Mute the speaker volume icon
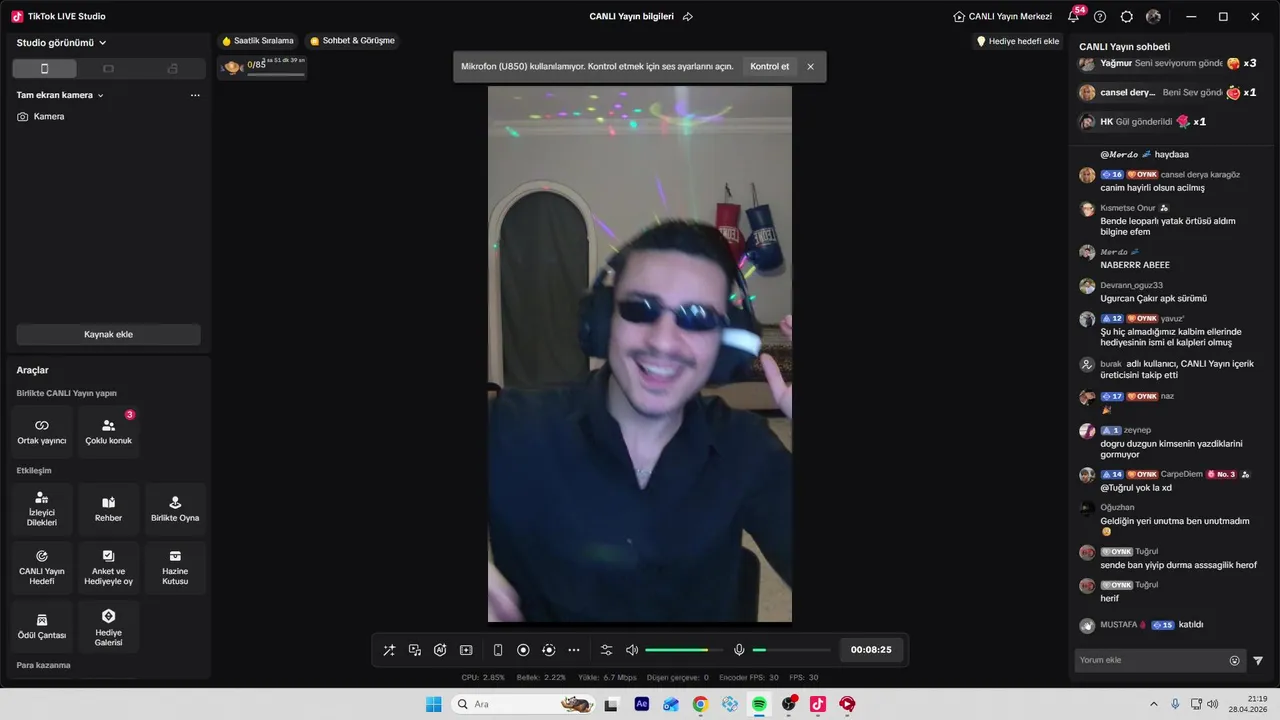1280x720 pixels. [632, 650]
